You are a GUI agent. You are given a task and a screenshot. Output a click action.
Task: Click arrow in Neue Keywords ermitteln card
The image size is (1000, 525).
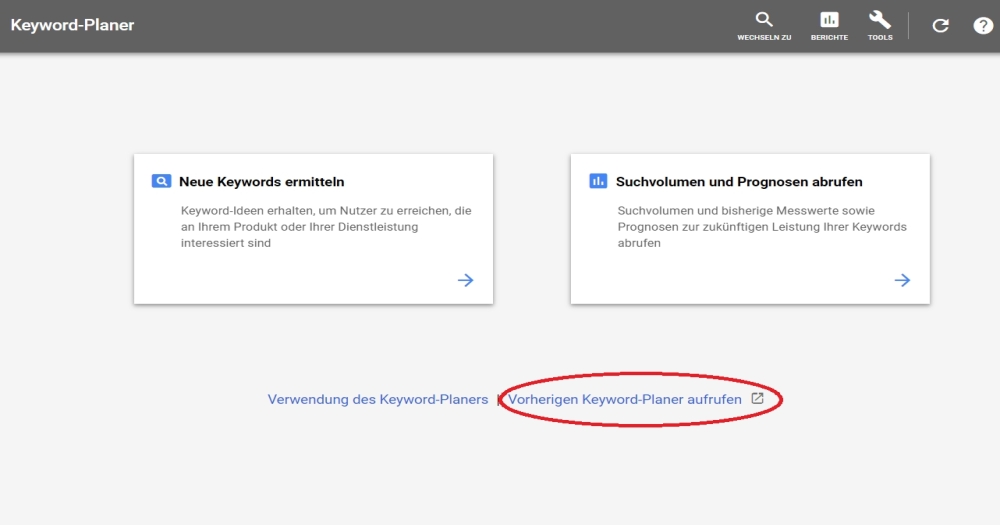(466, 280)
